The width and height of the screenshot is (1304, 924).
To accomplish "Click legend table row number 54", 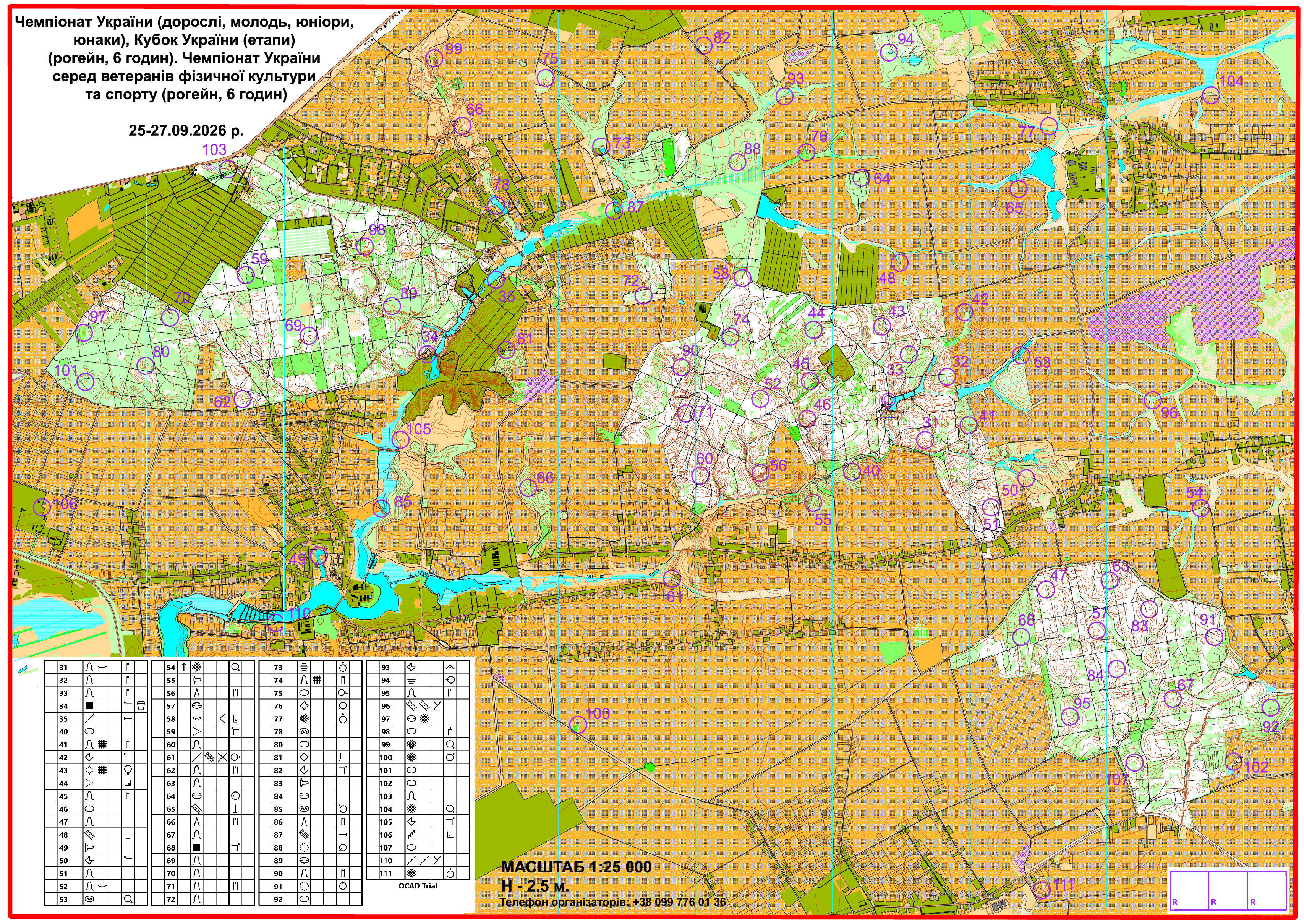I will click(203, 667).
